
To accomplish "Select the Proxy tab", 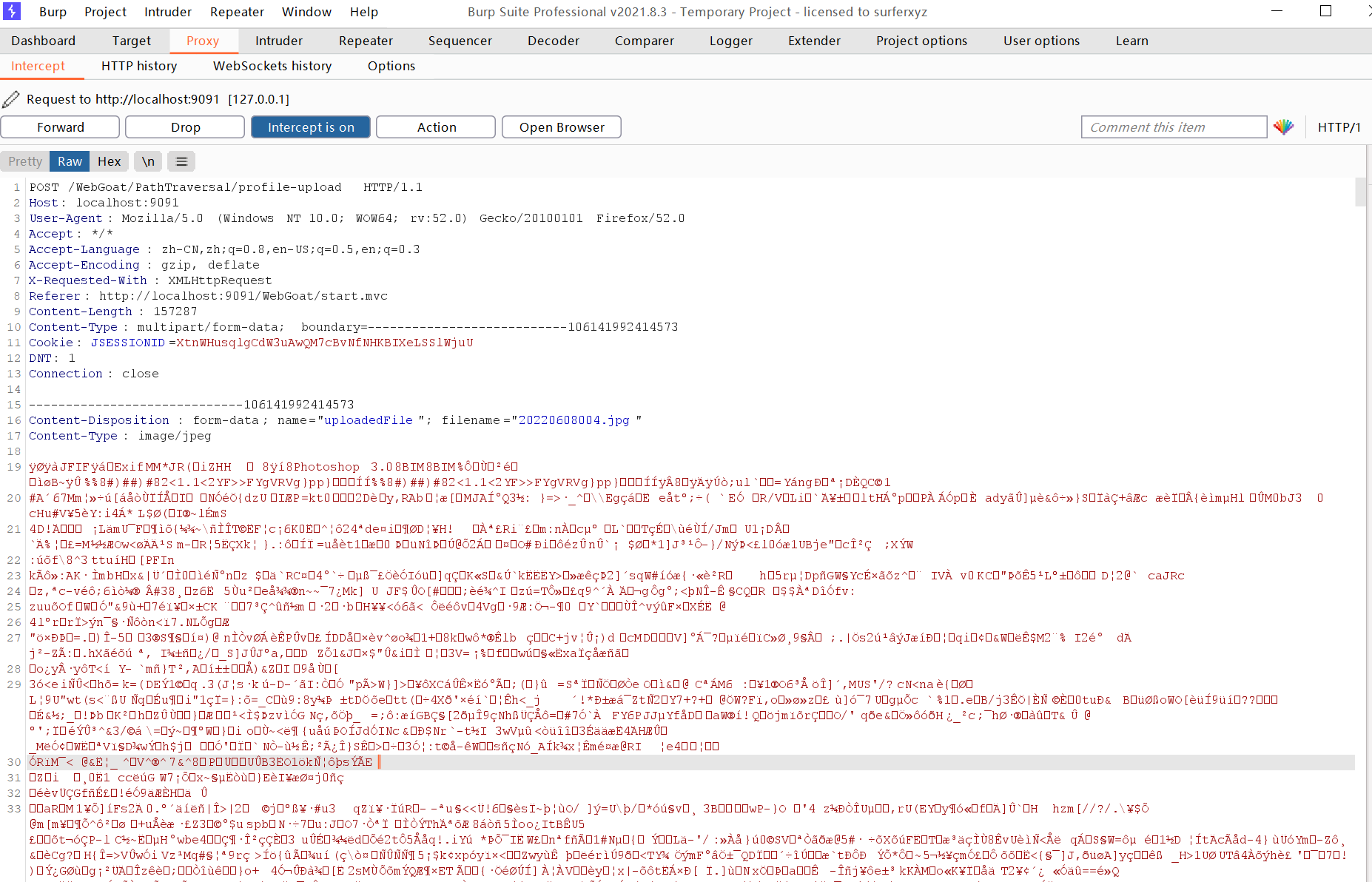I will [x=203, y=41].
